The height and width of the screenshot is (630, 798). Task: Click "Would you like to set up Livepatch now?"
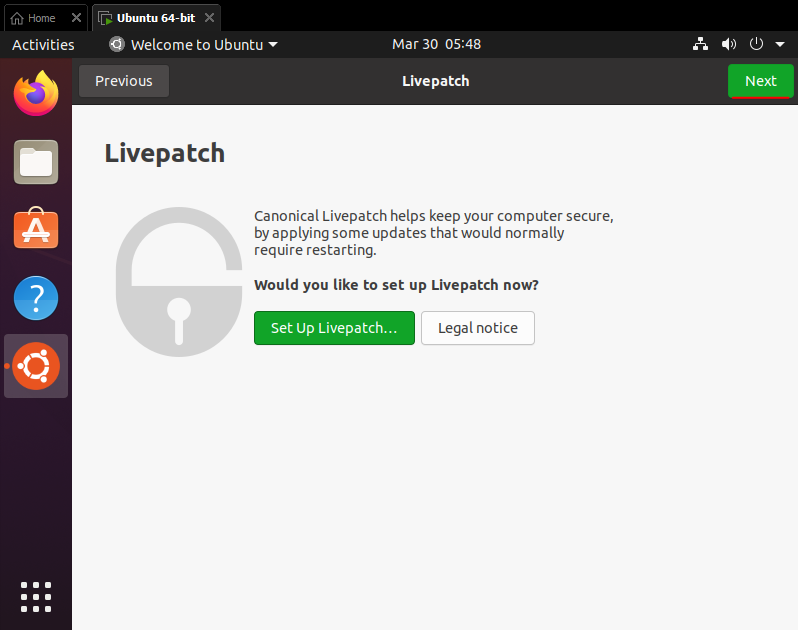(396, 285)
